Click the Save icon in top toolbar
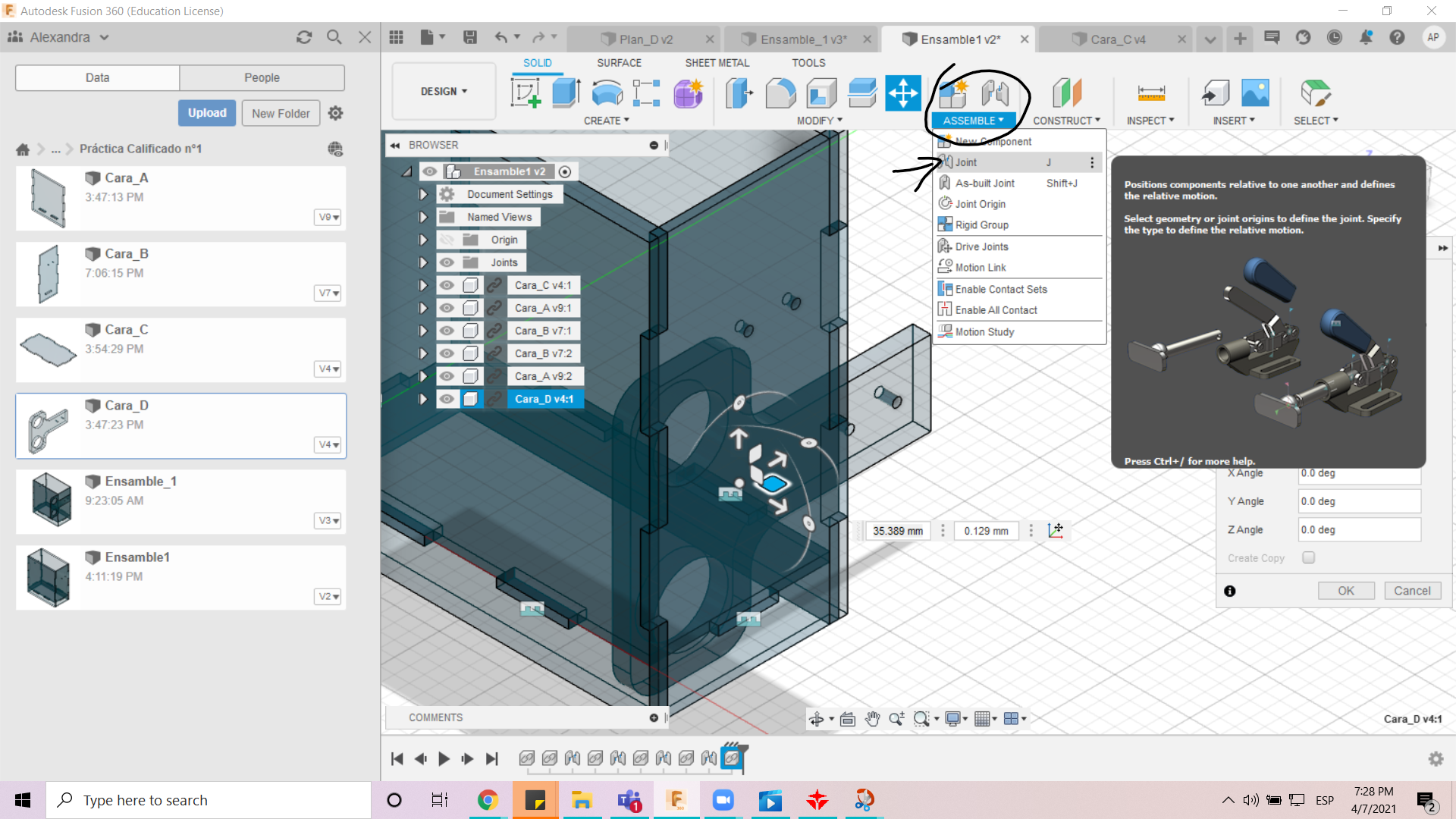The width and height of the screenshot is (1456, 819). pos(470,37)
